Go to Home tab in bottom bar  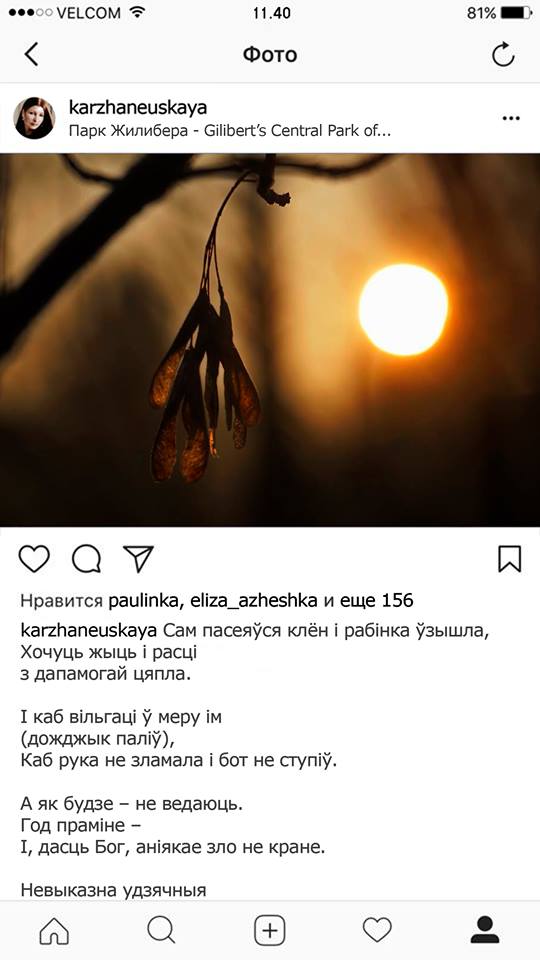54,931
